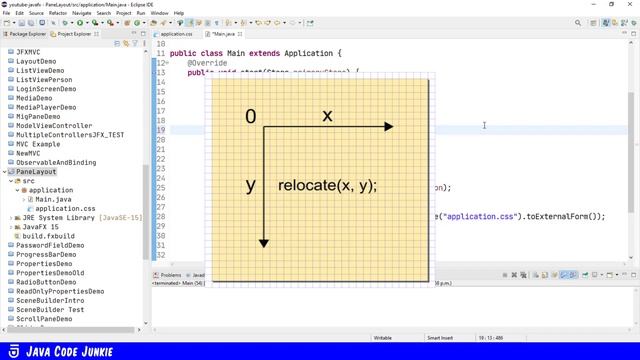The image size is (640, 360).
Task: Open the application.css editor tab
Action: pos(173,34)
